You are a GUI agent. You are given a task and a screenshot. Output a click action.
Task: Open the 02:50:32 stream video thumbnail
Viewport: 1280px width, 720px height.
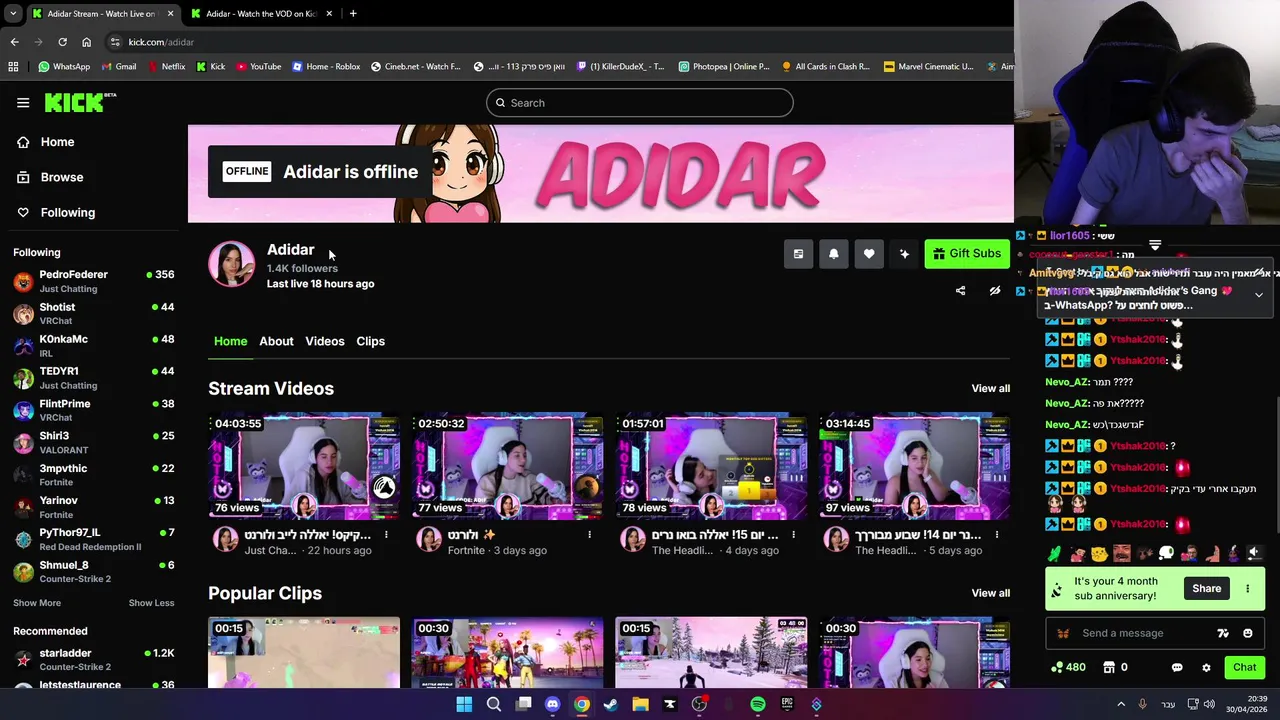coord(508,466)
